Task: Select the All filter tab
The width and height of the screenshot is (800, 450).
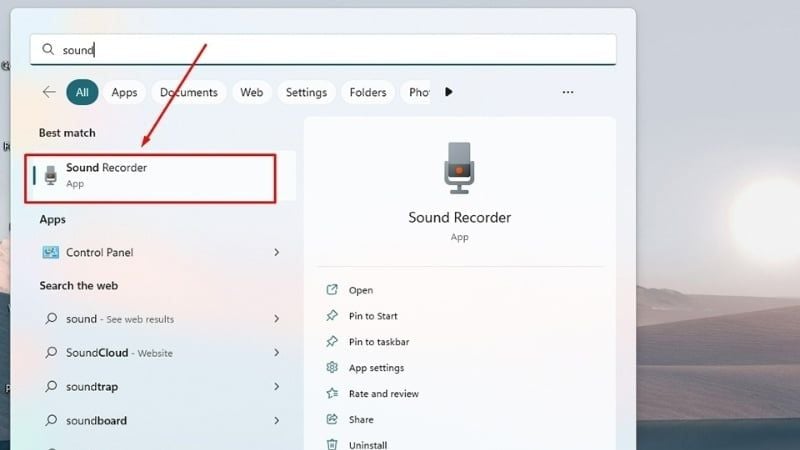Action: pyautogui.click(x=82, y=92)
